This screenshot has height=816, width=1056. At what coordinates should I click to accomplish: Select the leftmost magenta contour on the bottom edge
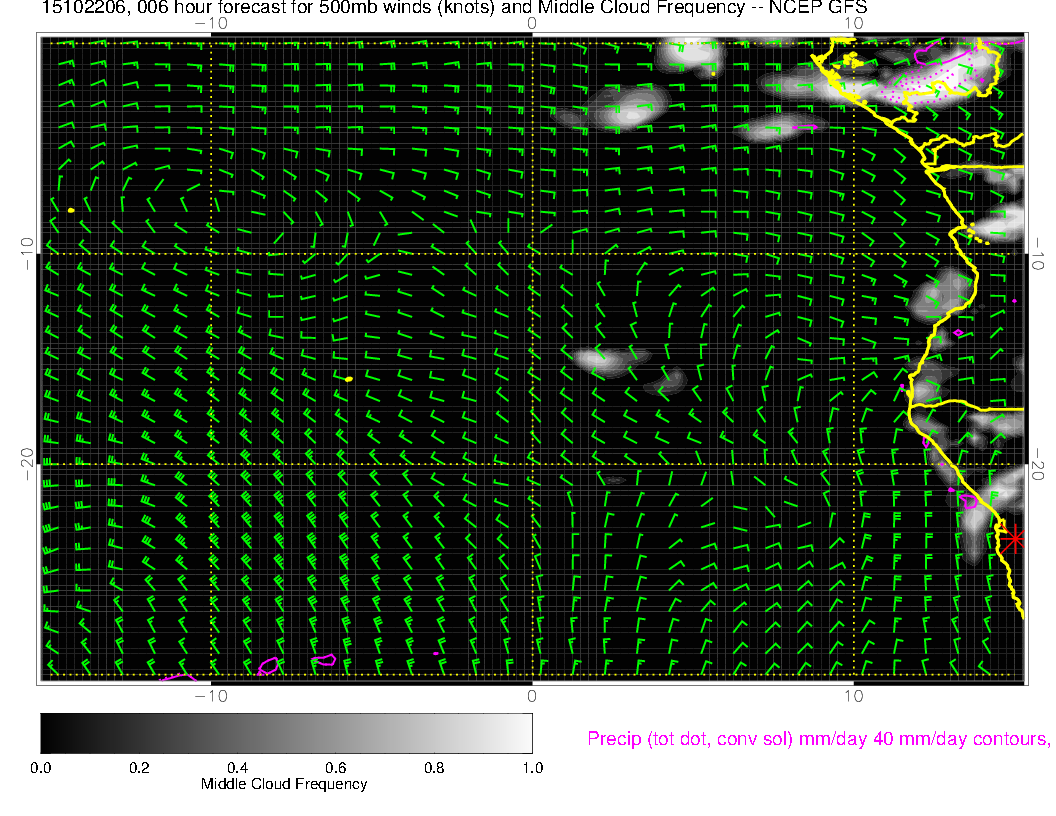point(178,678)
